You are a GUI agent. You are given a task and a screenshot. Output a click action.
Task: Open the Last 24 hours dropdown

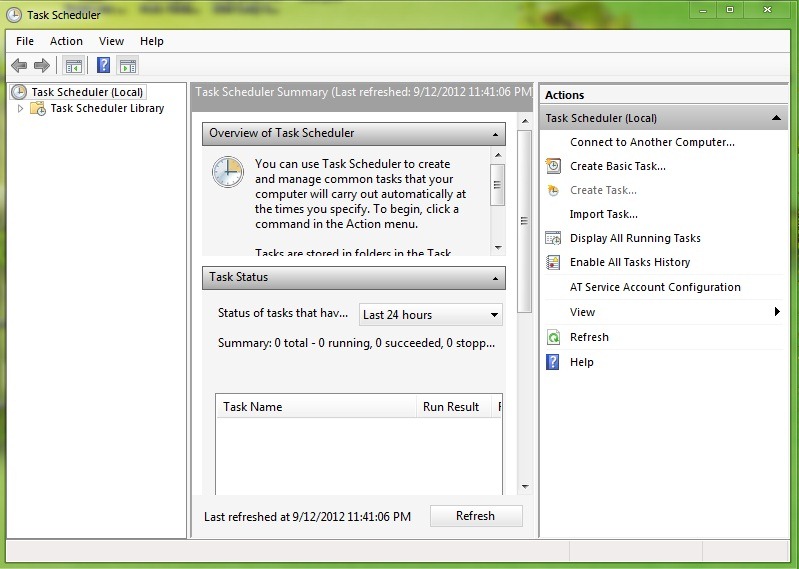pyautogui.click(x=430, y=315)
